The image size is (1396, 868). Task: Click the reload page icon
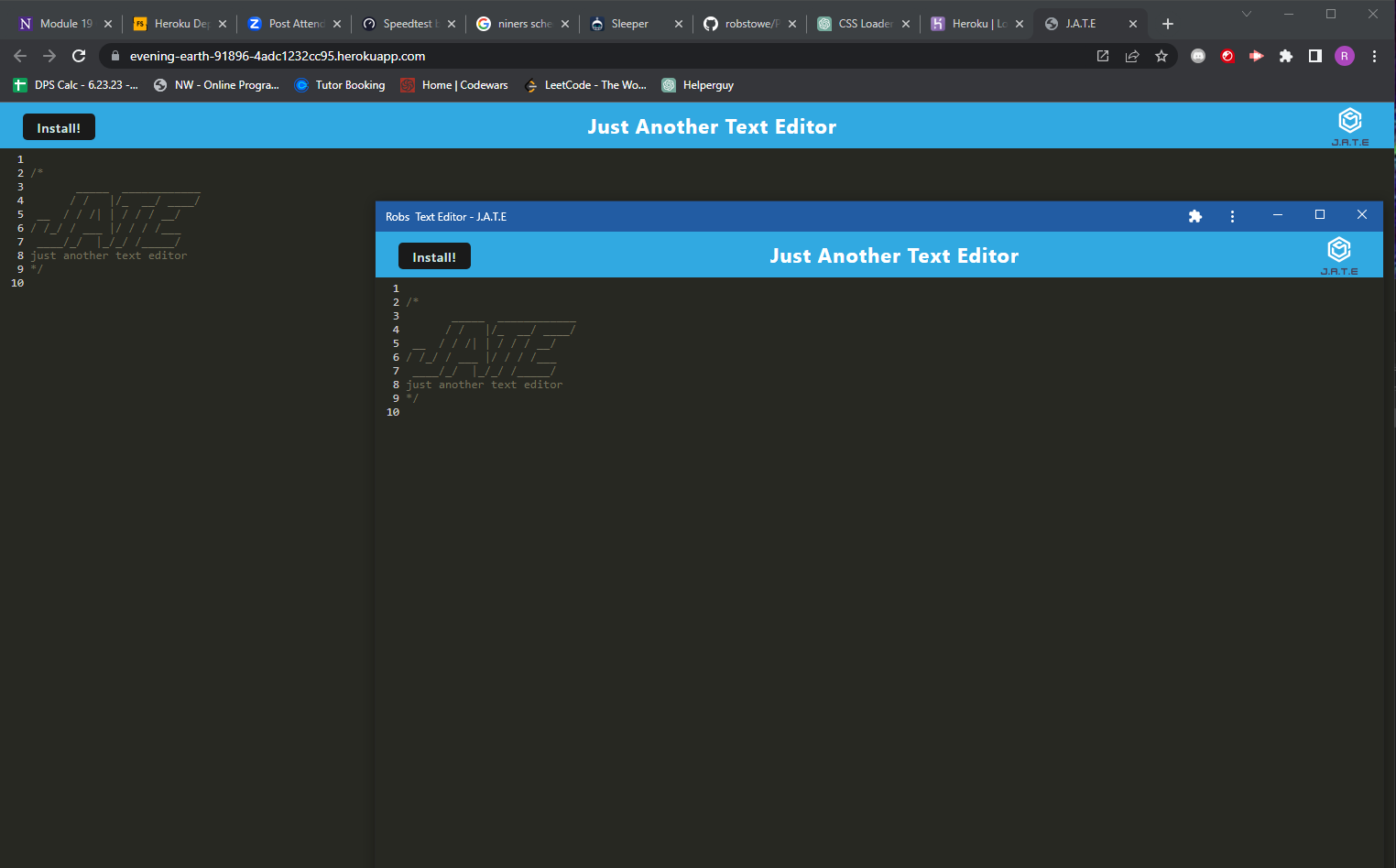79,56
